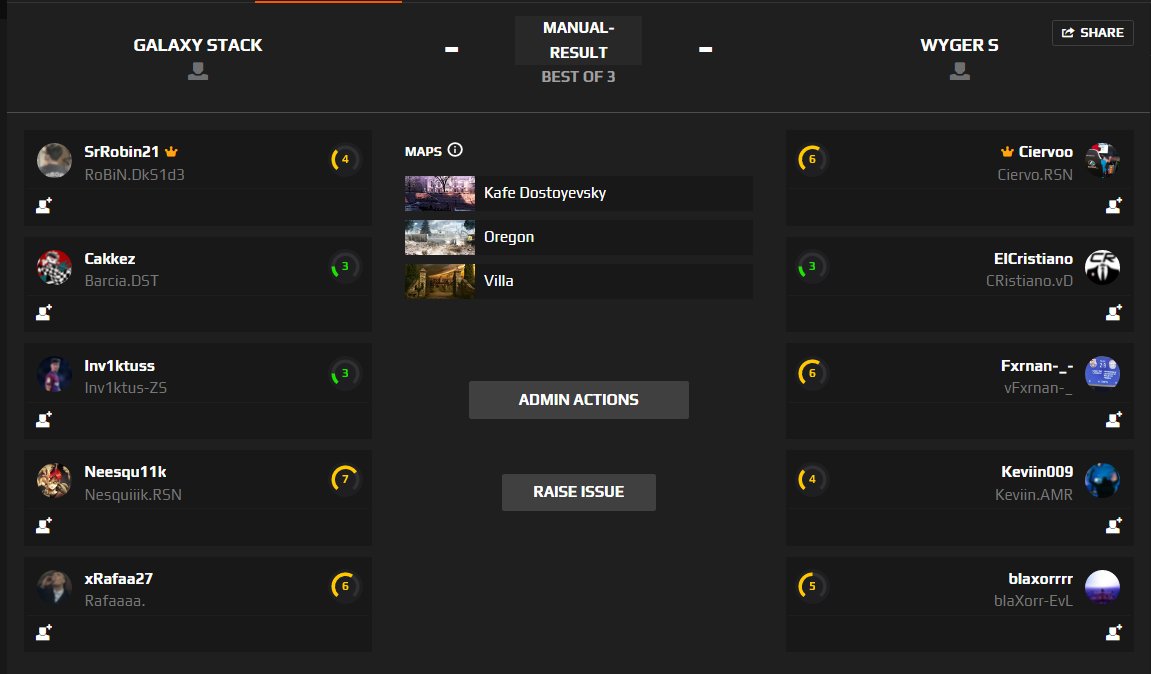The width and height of the screenshot is (1151, 674).
Task: Click add-friend icon under Neesqu11k
Action: coord(44,526)
